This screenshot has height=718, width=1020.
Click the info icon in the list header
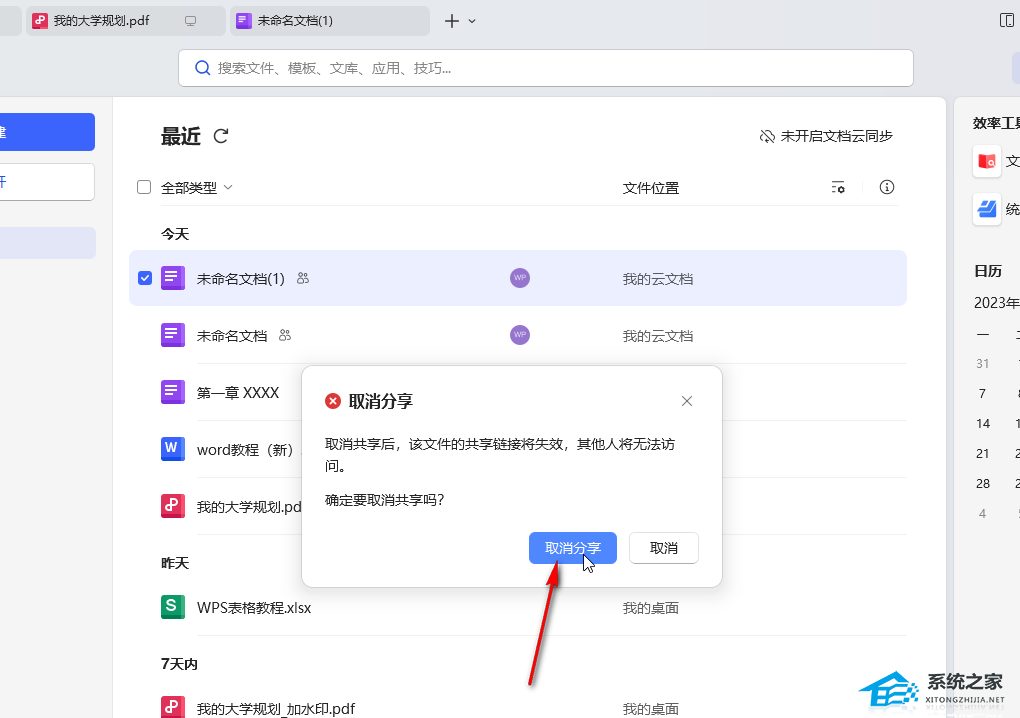(887, 187)
